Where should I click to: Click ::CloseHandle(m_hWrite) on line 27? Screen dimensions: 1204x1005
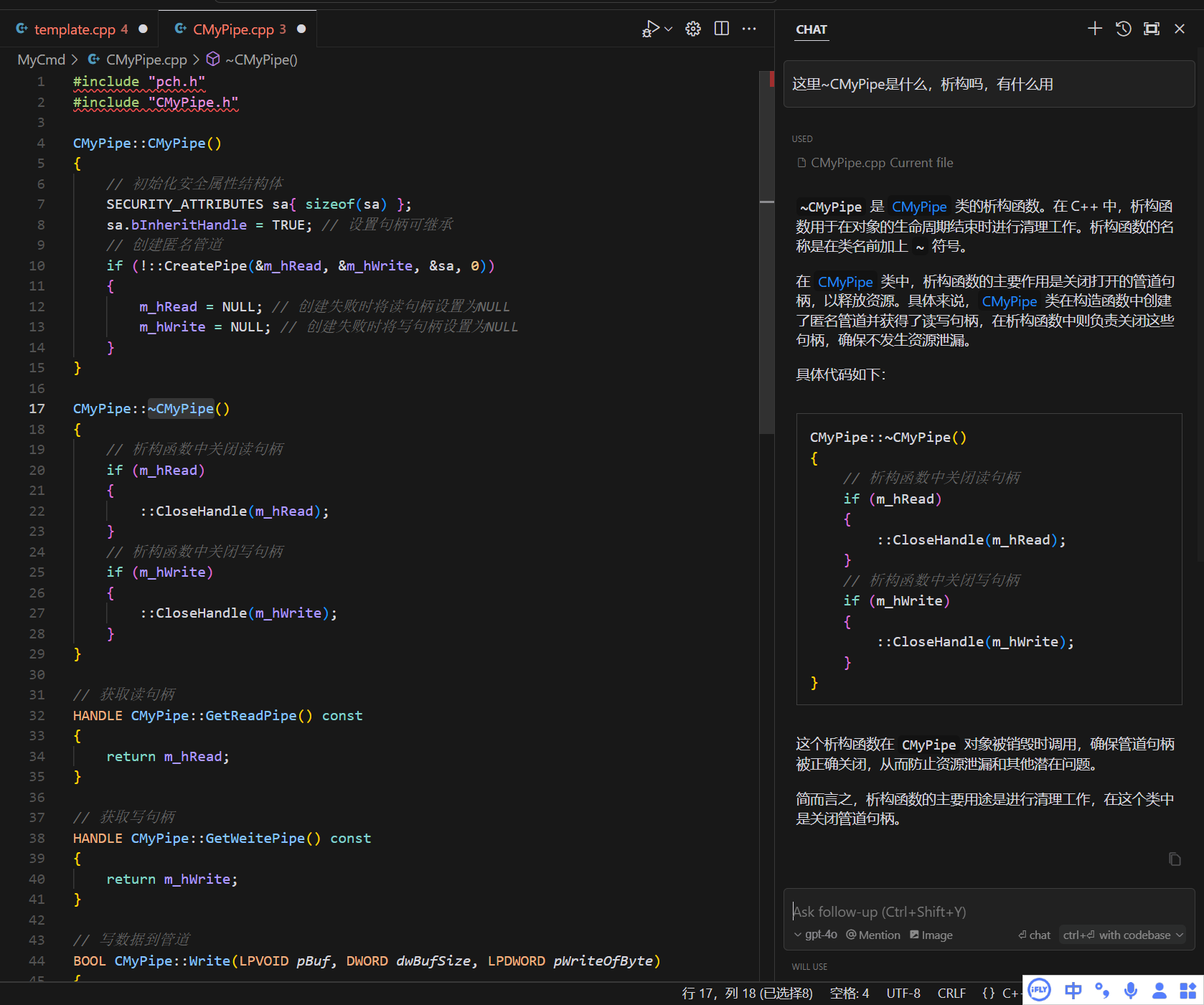click(x=239, y=613)
